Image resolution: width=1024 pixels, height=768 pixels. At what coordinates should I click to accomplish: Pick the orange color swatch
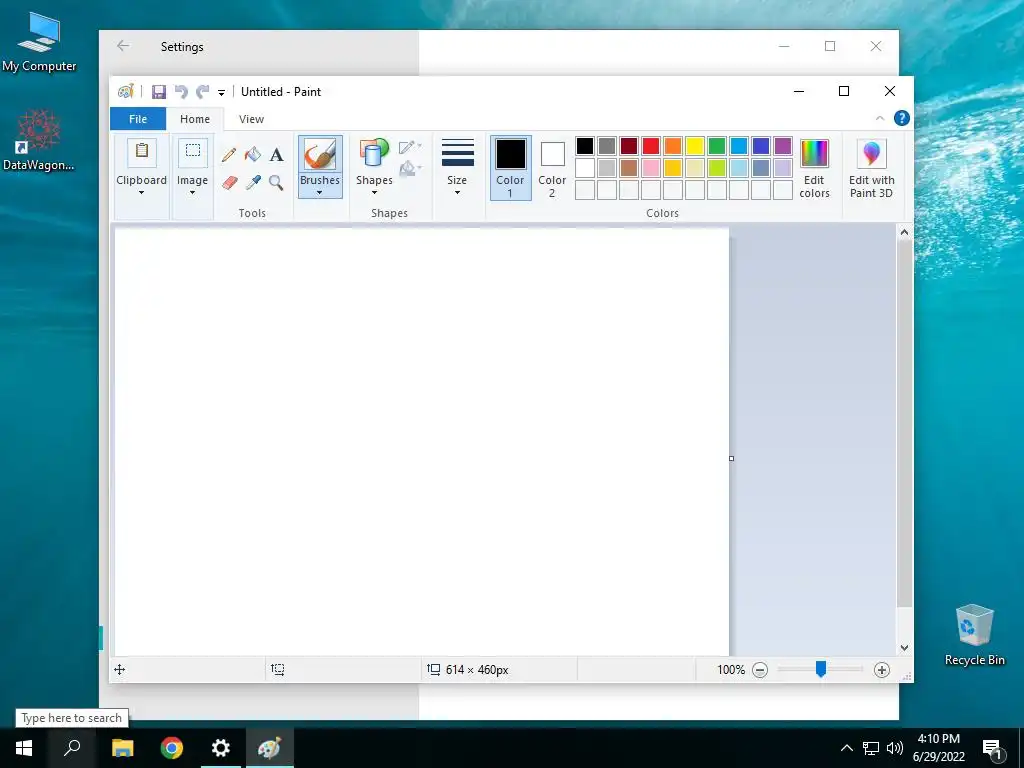coord(673,146)
